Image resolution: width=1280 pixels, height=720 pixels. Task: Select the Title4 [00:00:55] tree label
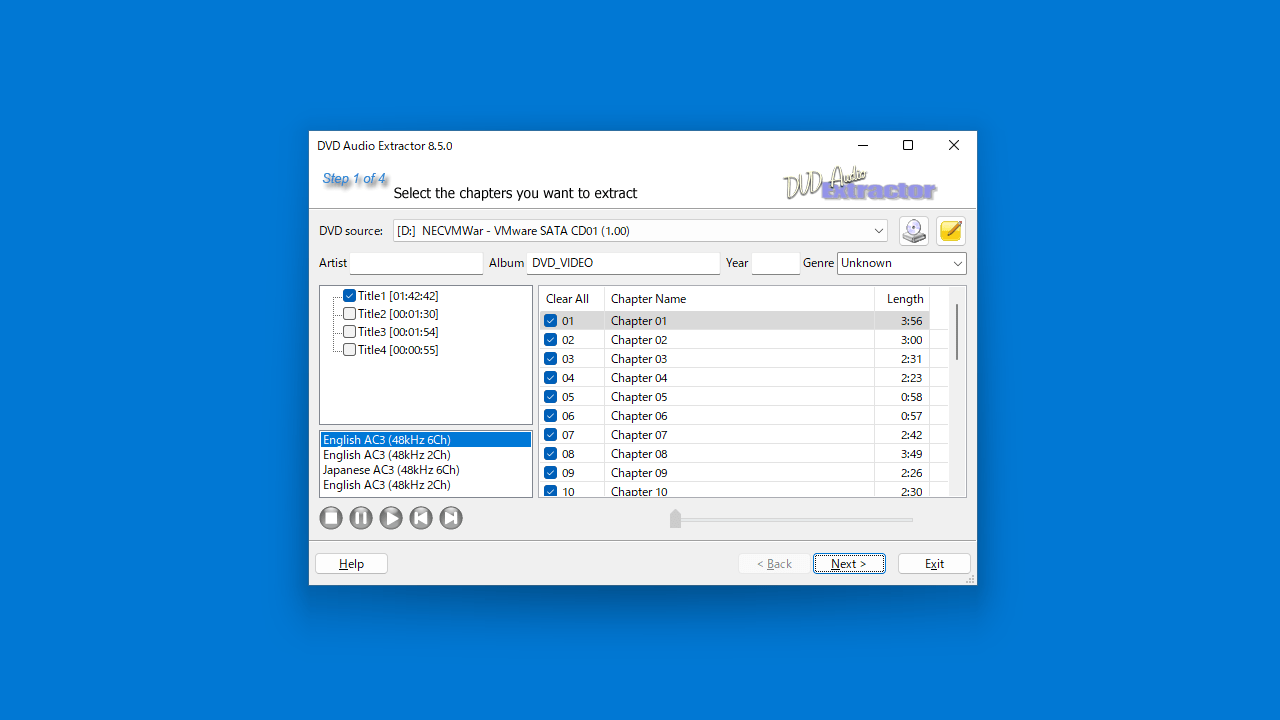coord(398,350)
